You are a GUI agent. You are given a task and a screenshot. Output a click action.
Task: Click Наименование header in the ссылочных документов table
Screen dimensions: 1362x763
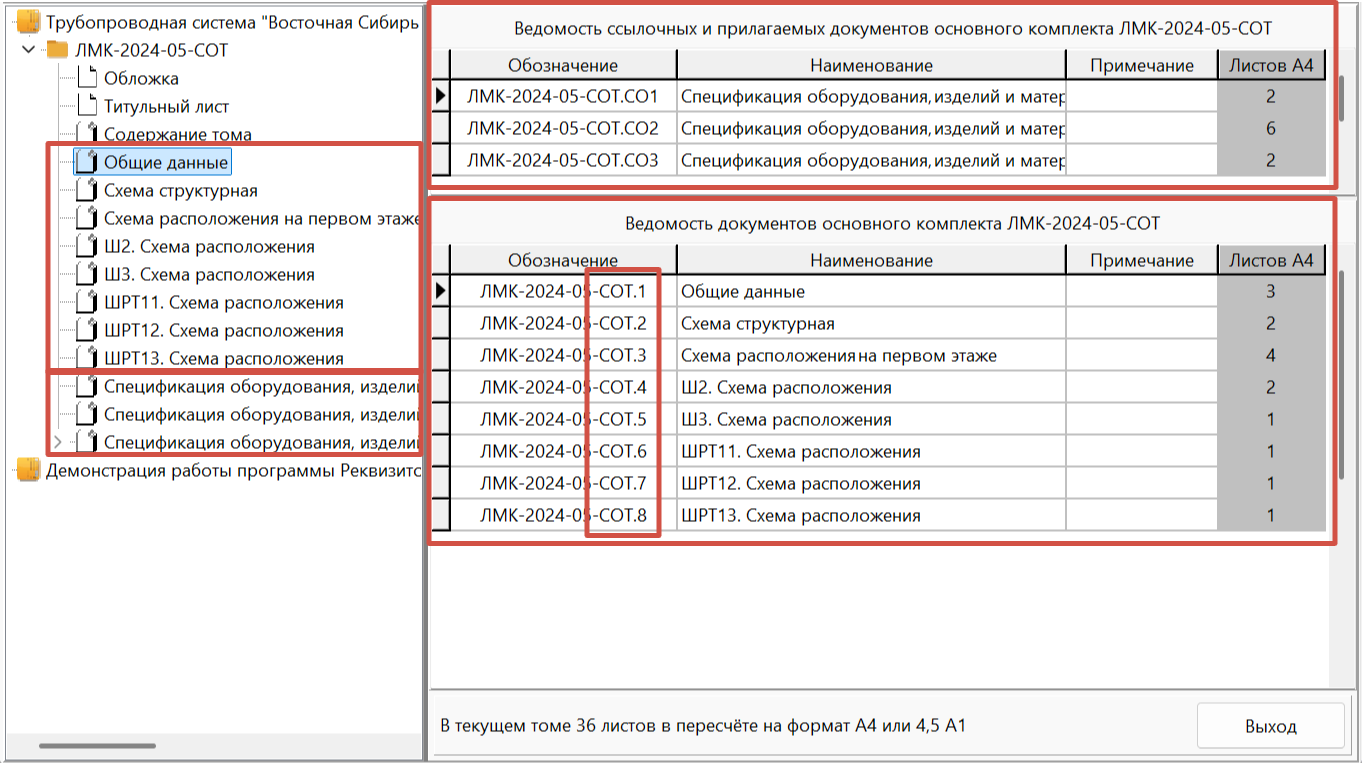pyautogui.click(x=871, y=65)
